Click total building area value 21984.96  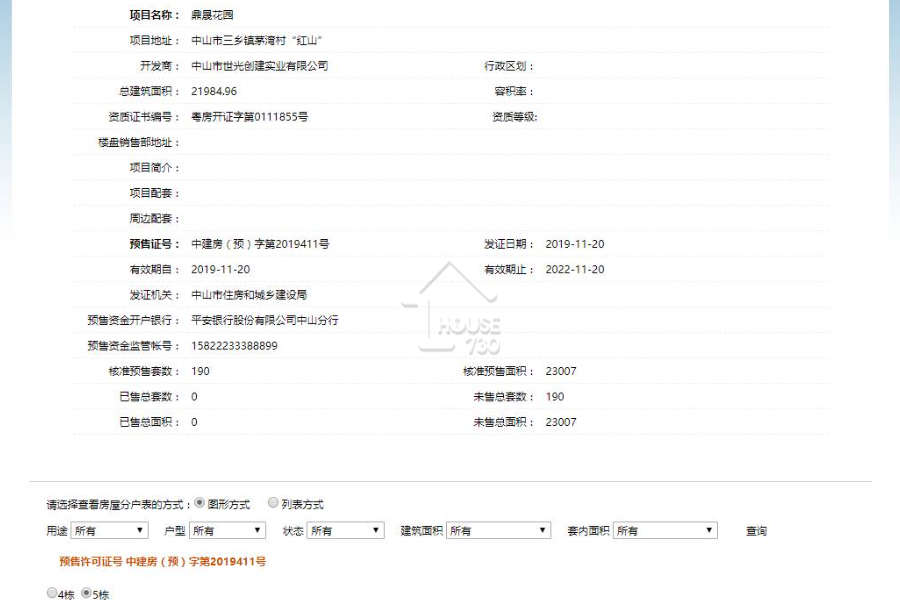tap(214, 91)
